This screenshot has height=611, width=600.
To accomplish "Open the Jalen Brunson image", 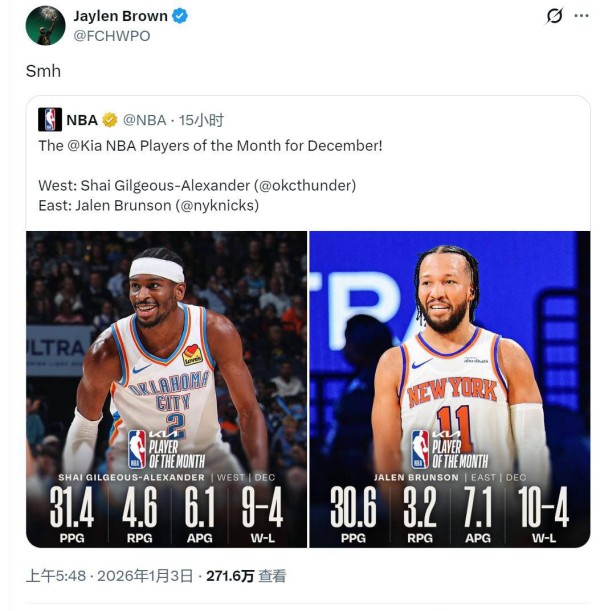I will (450, 389).
